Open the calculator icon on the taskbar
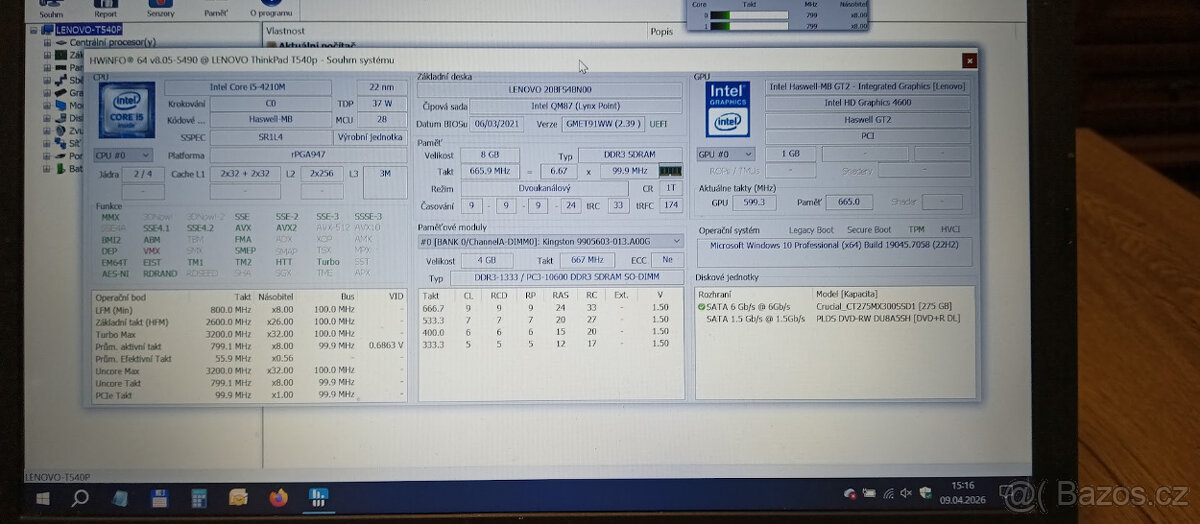1200x524 pixels. coord(199,497)
